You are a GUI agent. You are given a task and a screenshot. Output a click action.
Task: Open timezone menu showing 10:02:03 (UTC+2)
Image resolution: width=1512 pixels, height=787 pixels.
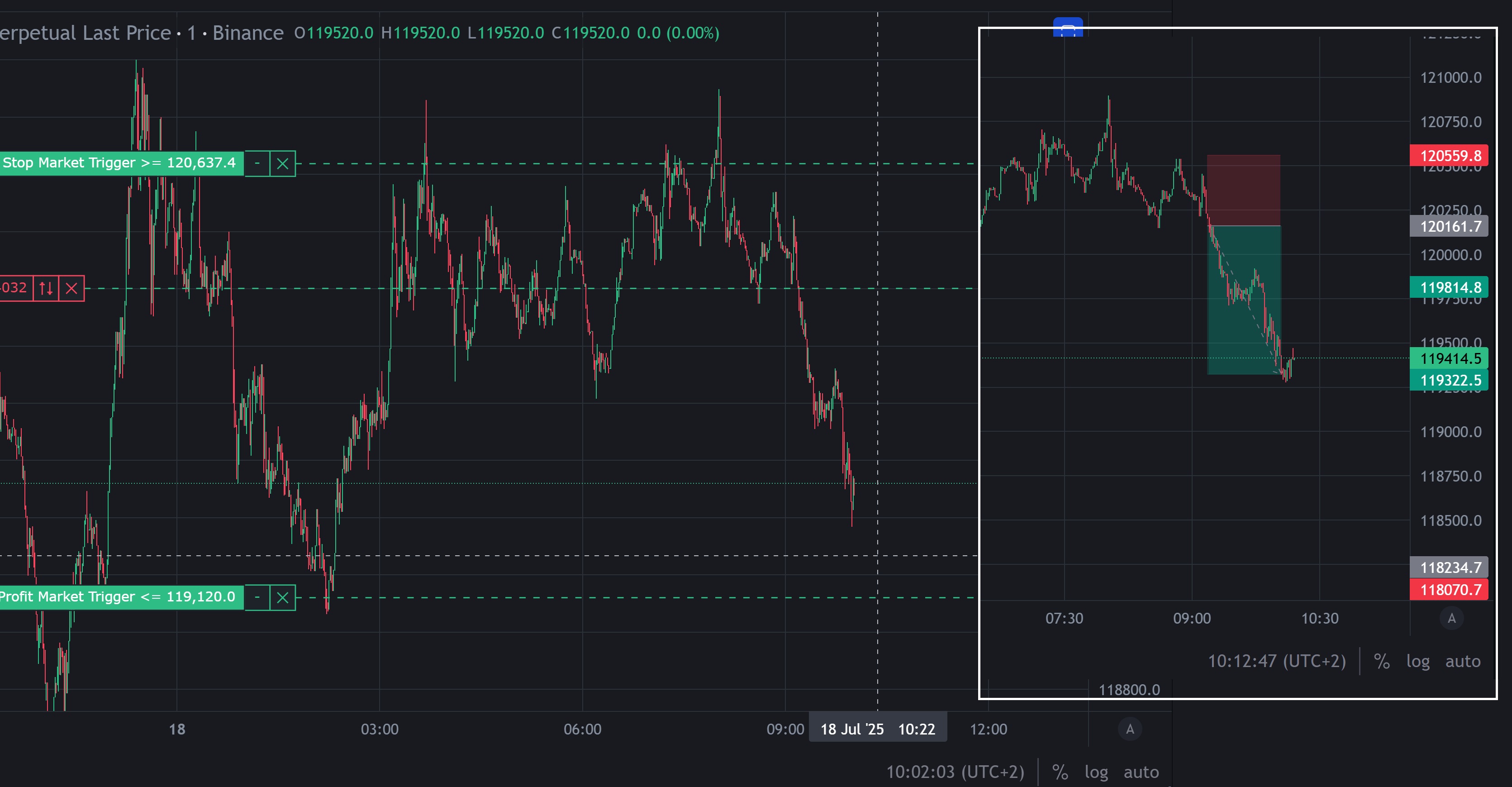(955, 772)
